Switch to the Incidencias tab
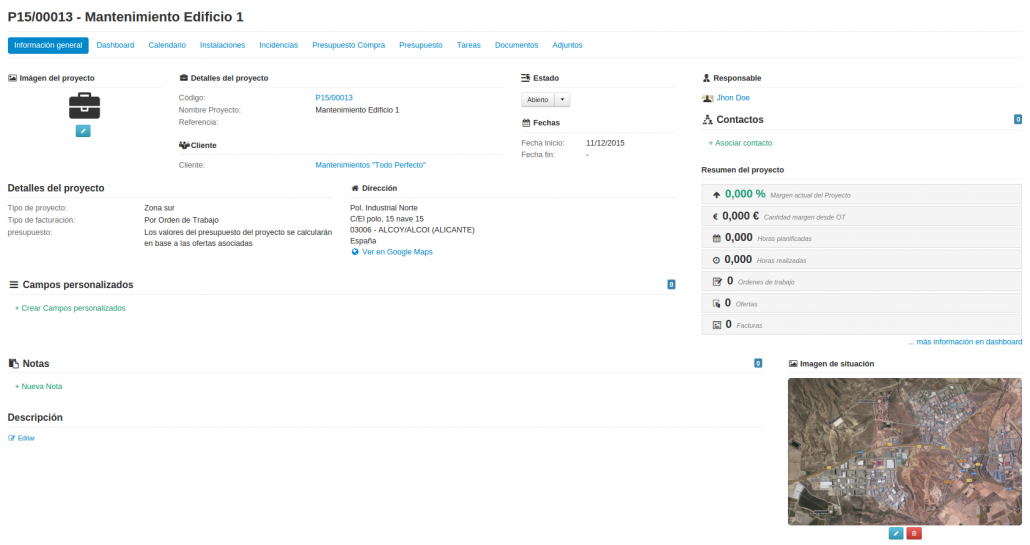The width and height of the screenshot is (1030, 545). point(278,45)
